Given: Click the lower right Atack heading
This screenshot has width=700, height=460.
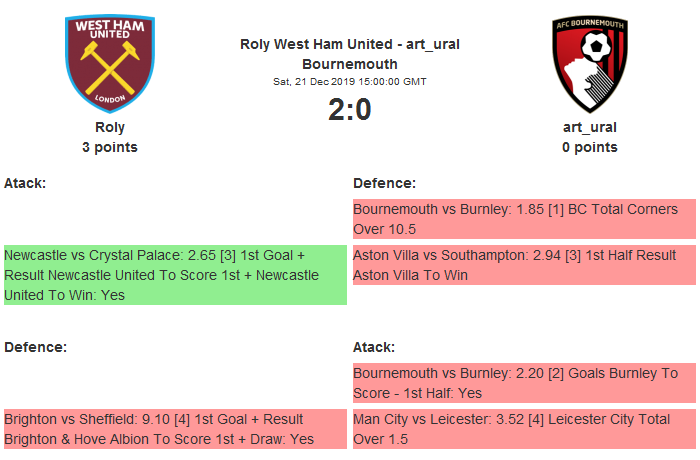Looking at the screenshot, I should pos(374,347).
